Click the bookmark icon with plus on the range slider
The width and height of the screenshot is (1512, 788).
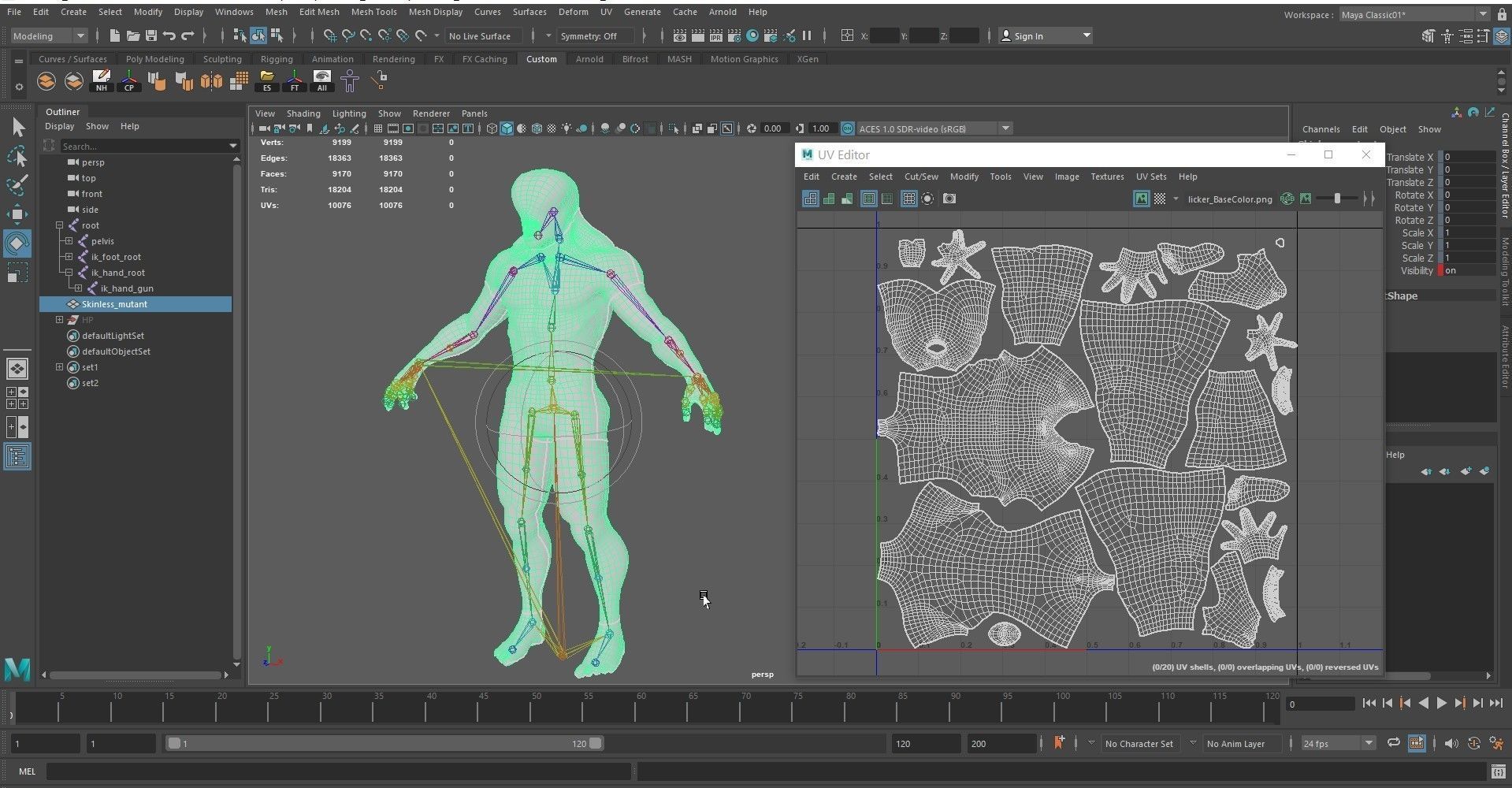pyautogui.click(x=1059, y=742)
